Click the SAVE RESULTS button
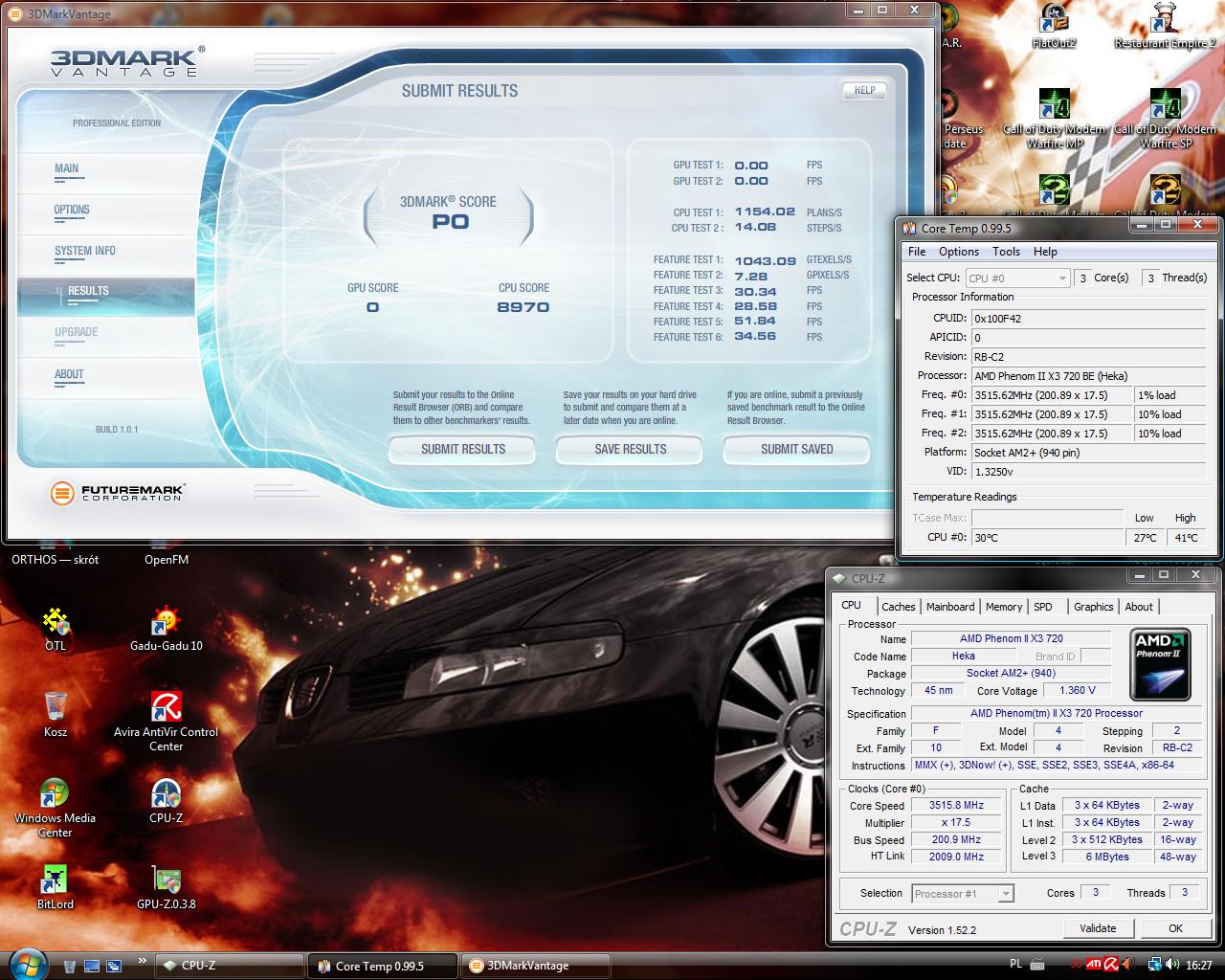Image resolution: width=1225 pixels, height=980 pixels. 630,449
